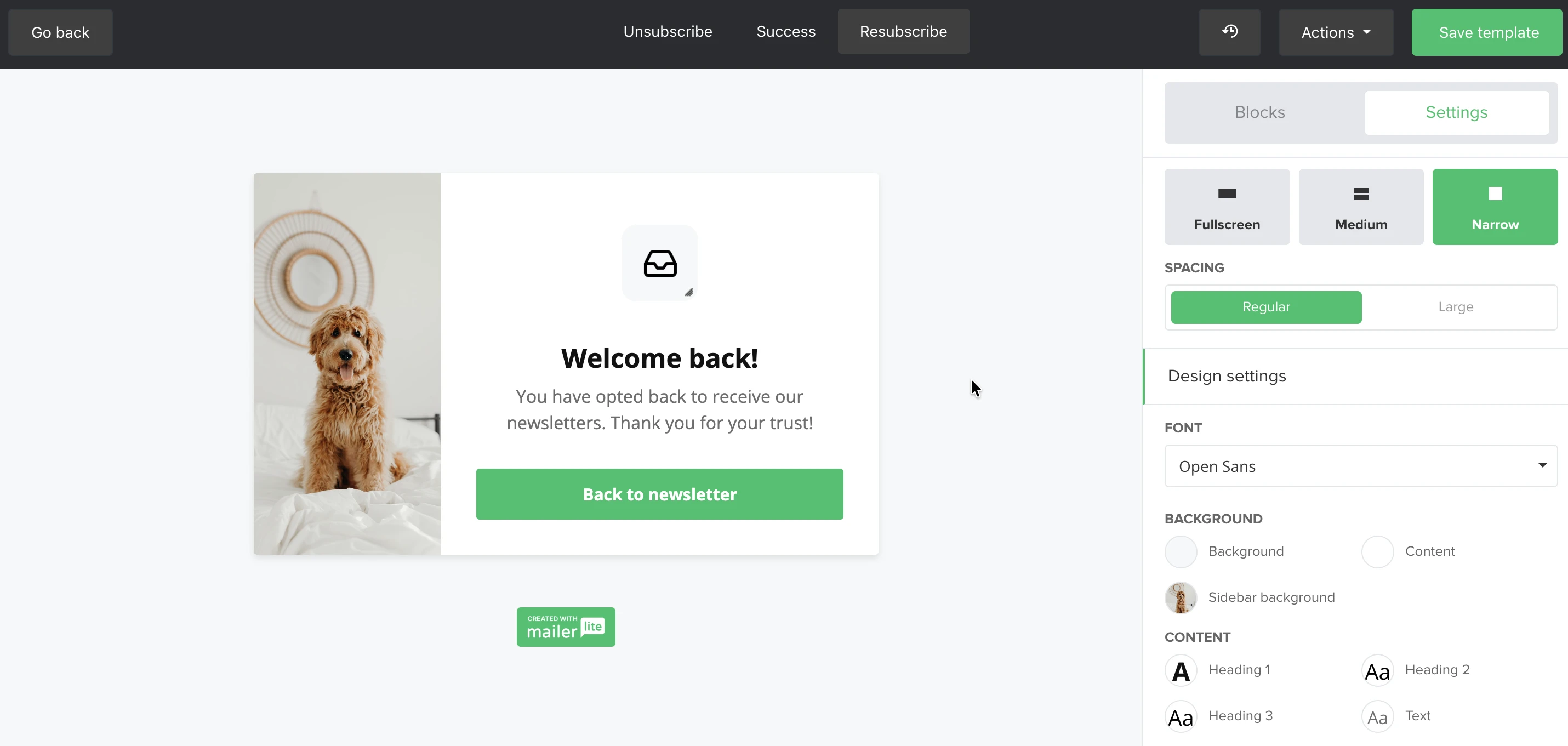The height and width of the screenshot is (746, 1568).
Task: Select the Medium layout icon
Action: 1360,206
